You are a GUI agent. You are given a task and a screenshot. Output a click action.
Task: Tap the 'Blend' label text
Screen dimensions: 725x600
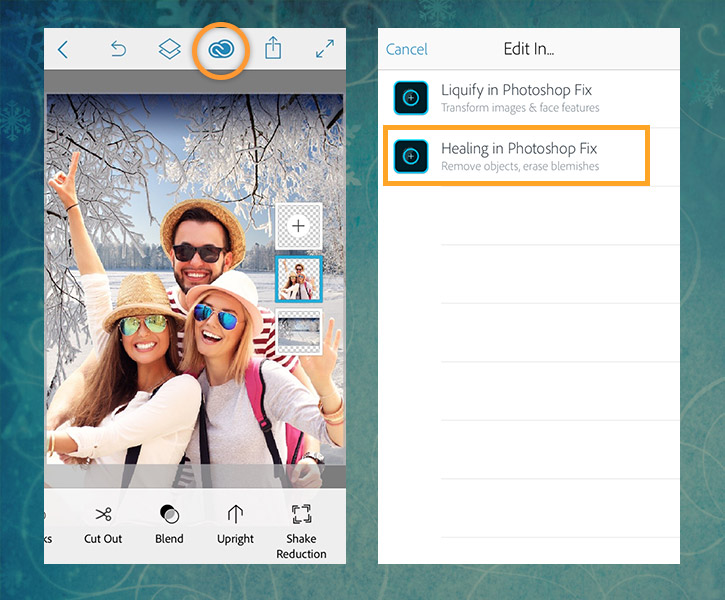click(x=169, y=539)
